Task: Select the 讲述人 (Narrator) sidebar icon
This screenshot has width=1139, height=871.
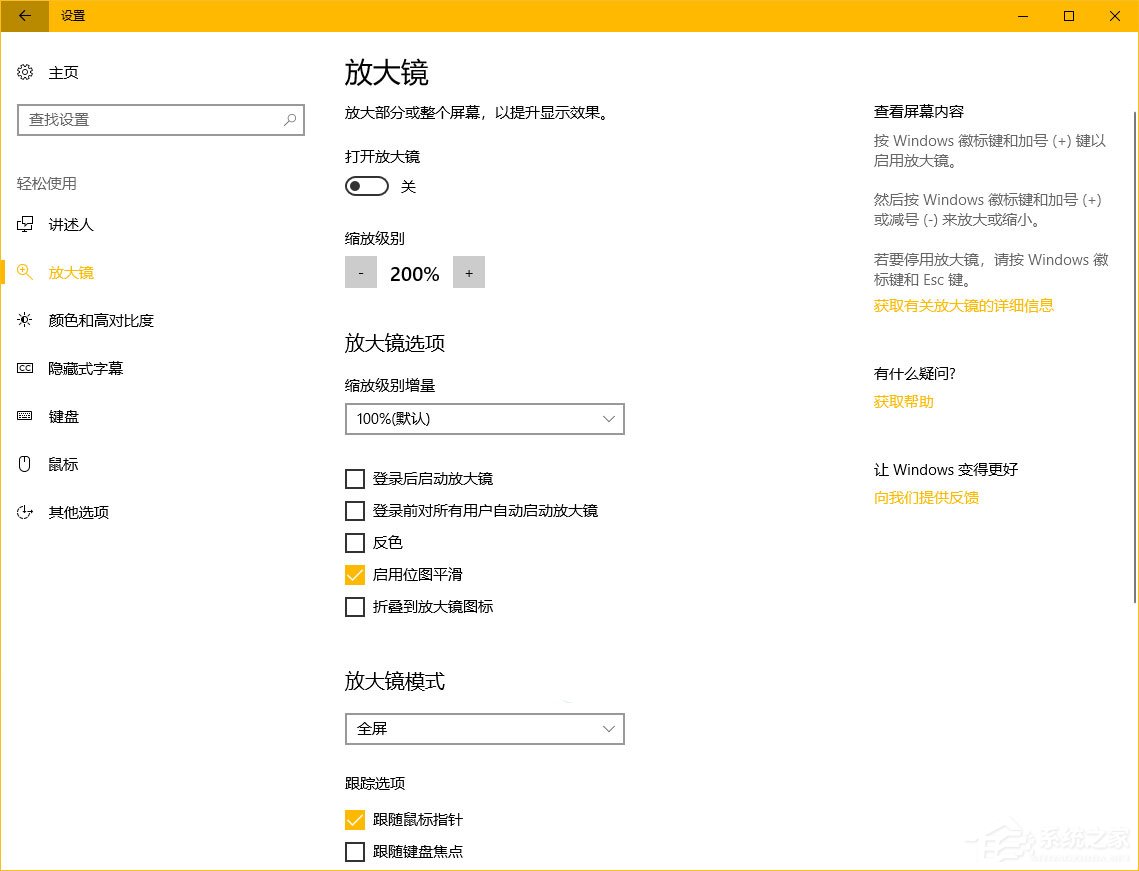Action: (x=25, y=224)
